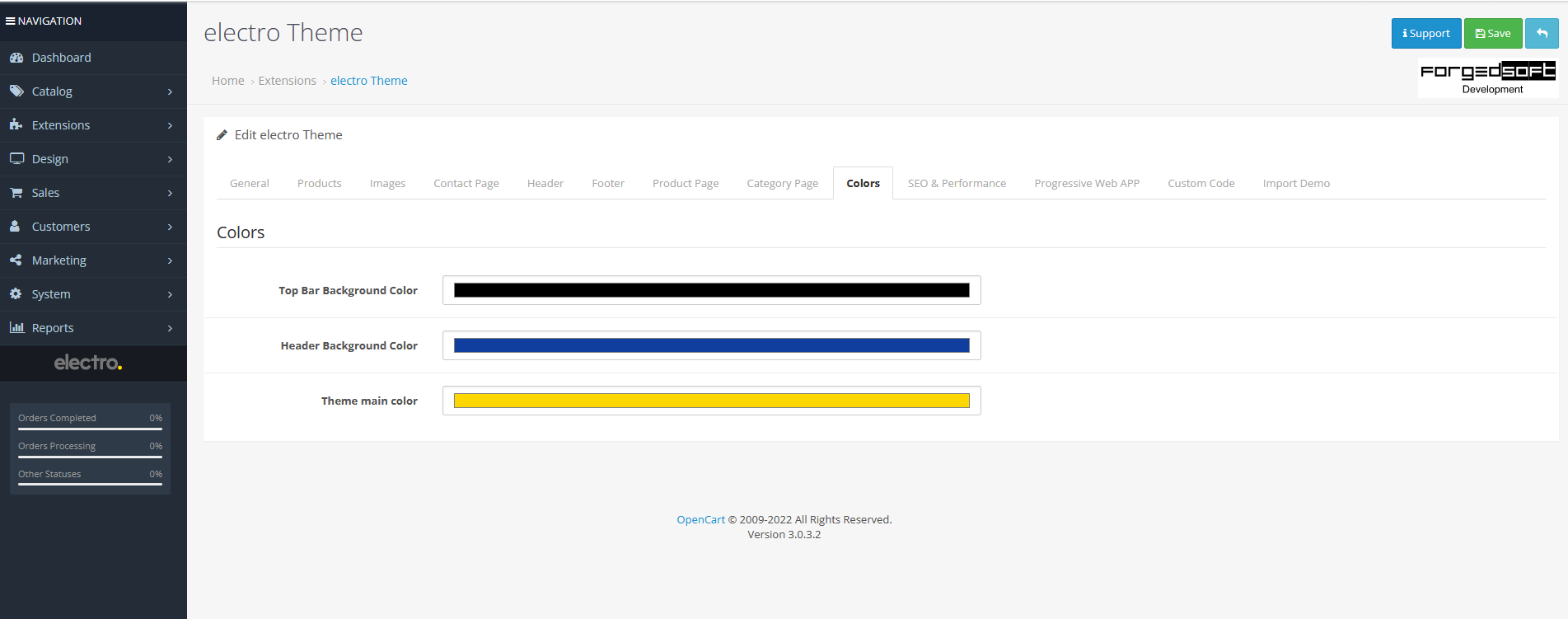Click the pencil icon beside Edit electro Theme

(x=222, y=135)
